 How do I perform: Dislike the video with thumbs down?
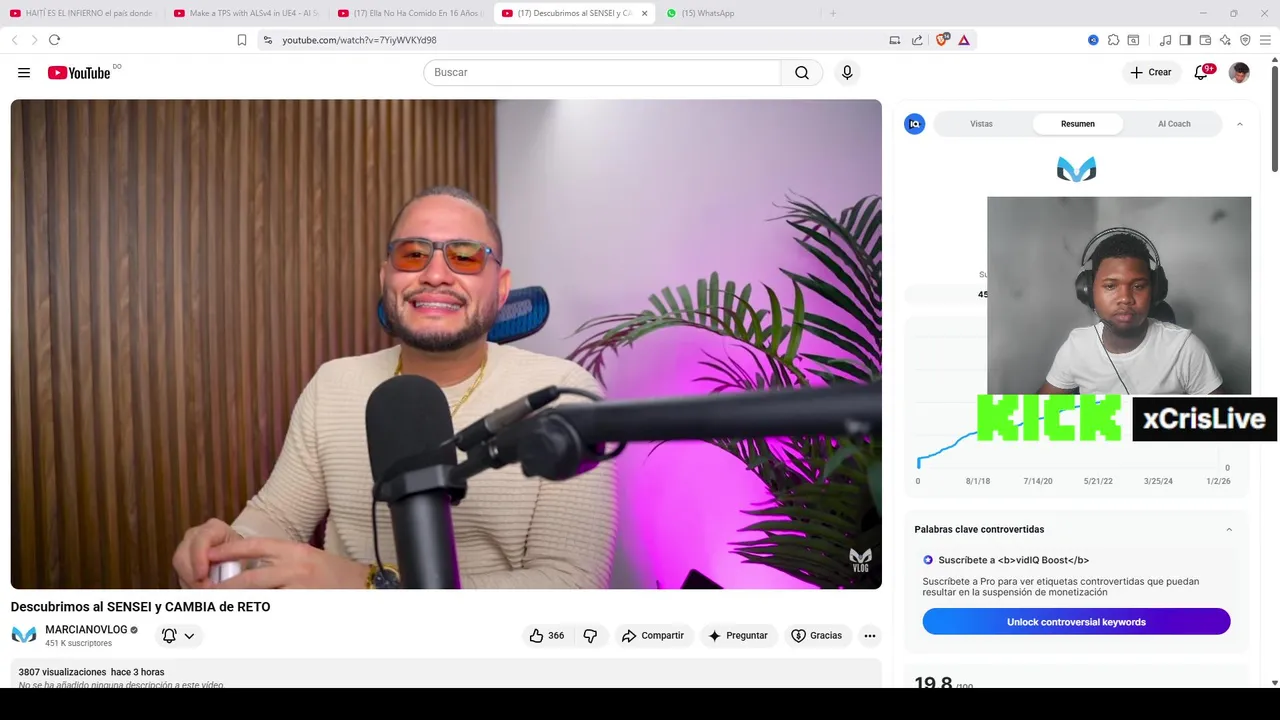590,636
